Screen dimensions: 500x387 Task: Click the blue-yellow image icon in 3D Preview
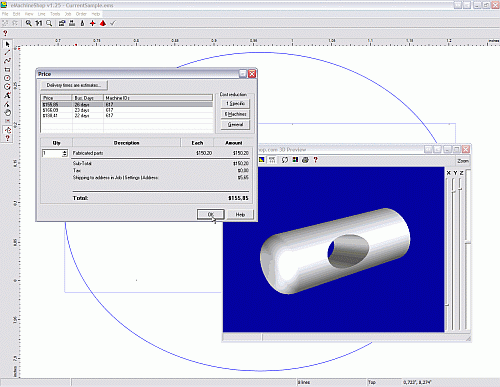(x=262, y=160)
